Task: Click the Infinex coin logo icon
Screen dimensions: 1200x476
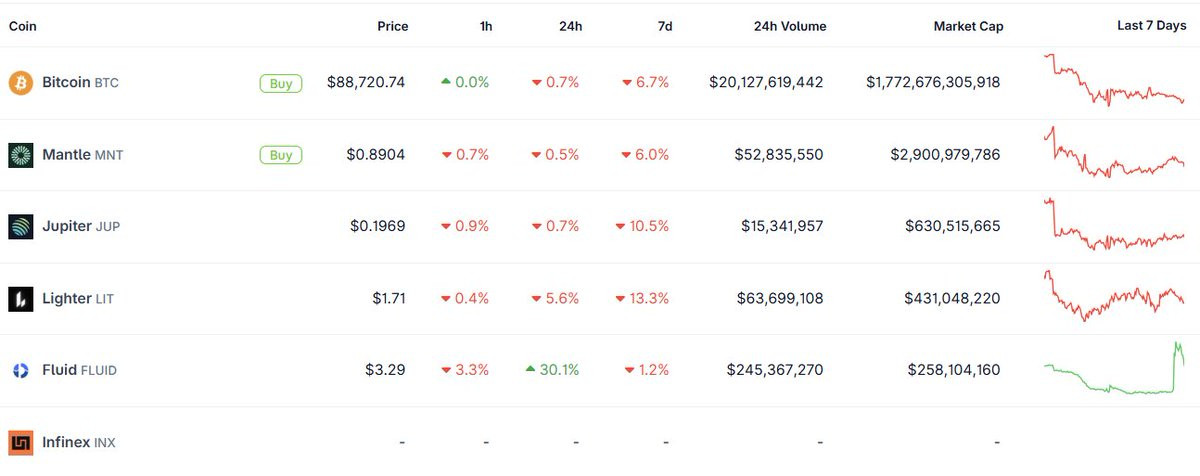Action: pyautogui.click(x=21, y=442)
